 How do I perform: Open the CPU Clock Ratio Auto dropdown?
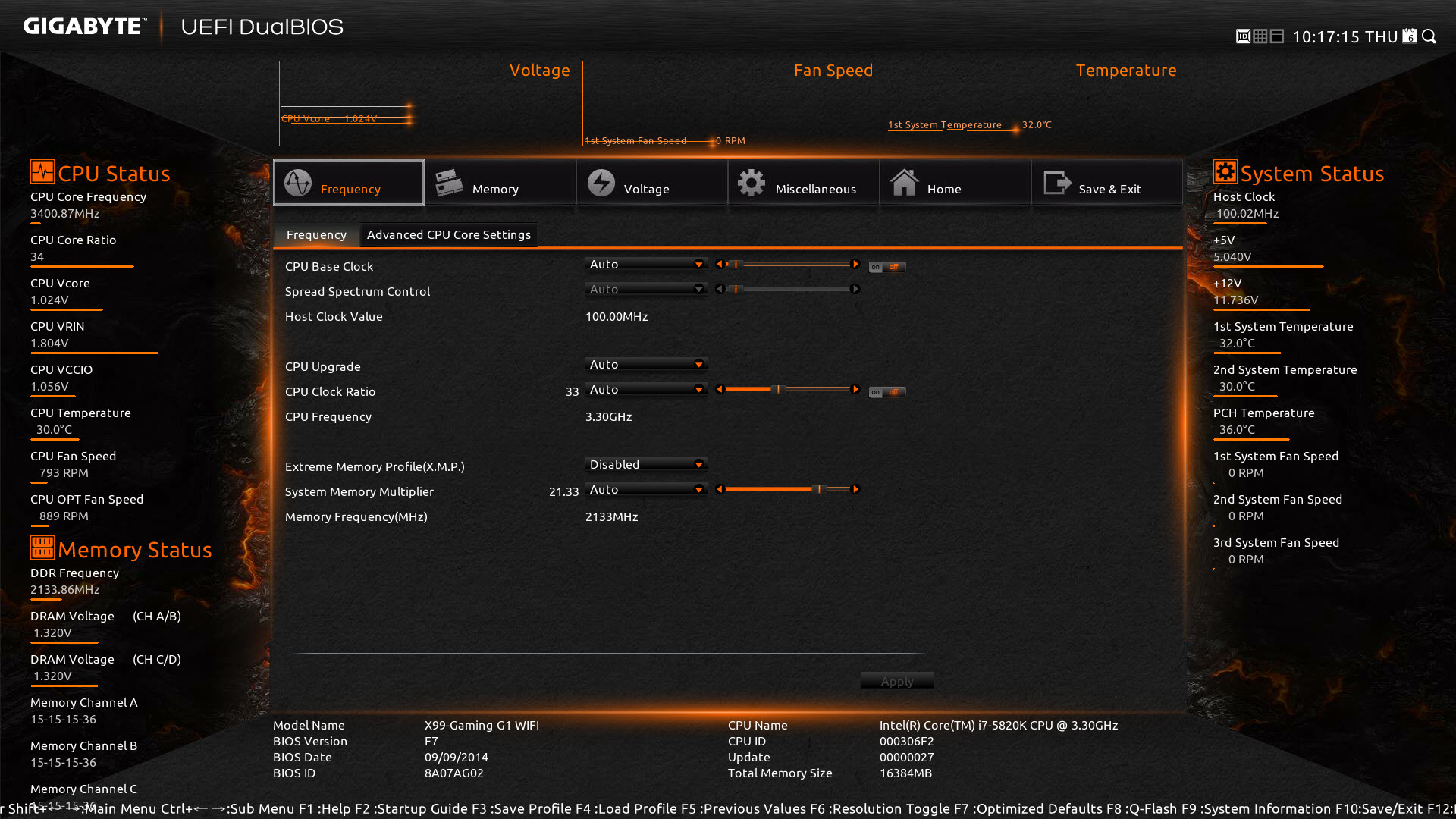coord(646,389)
